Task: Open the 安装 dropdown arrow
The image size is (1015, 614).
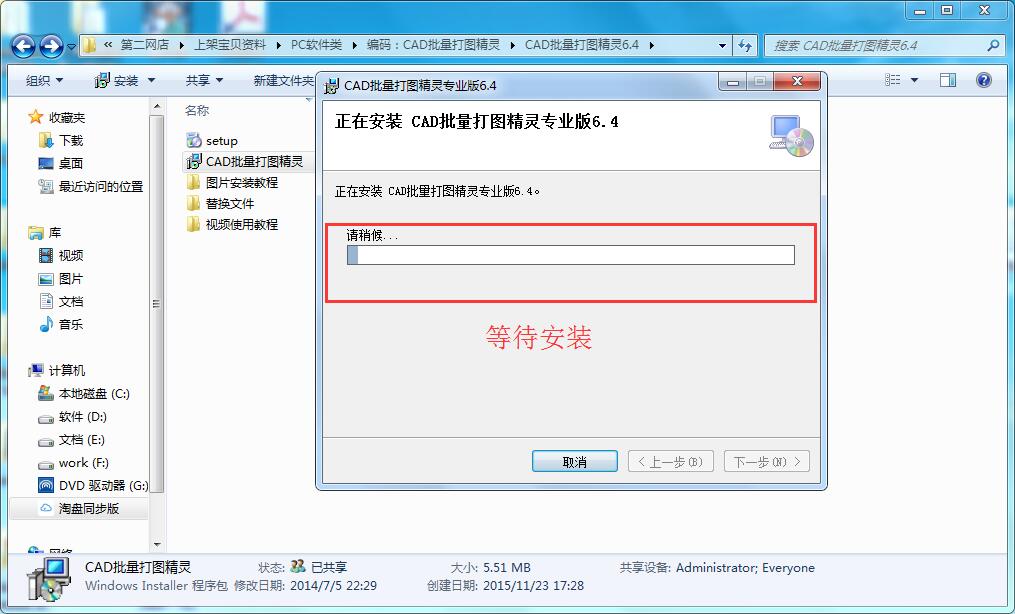Action: (x=151, y=80)
